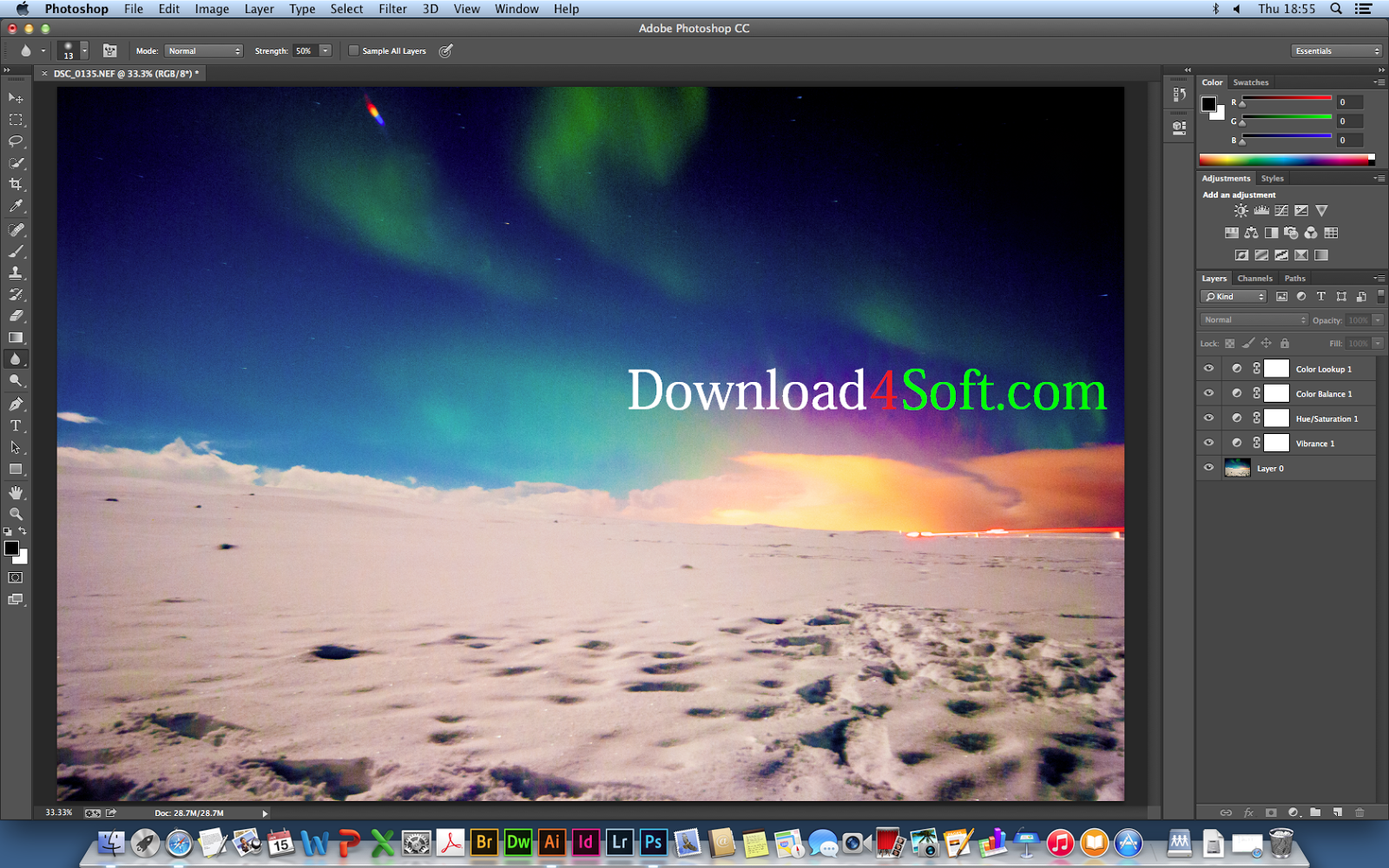The width and height of the screenshot is (1389, 868).
Task: Select the Hand tool
Action: tap(16, 493)
